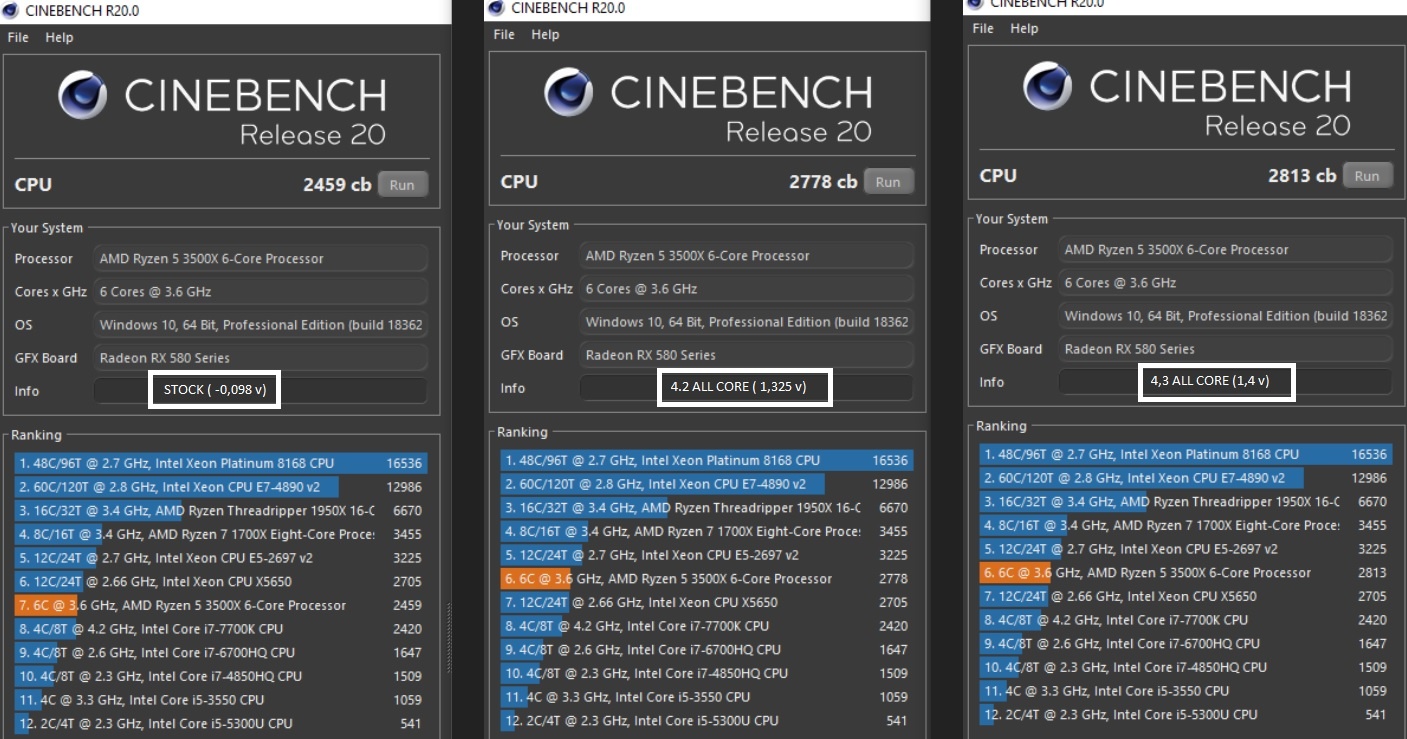Select the Xeon E7-4890 v2 ranking row in the 2778 cb window
Viewport: 1407px width, 739px height.
(706, 484)
